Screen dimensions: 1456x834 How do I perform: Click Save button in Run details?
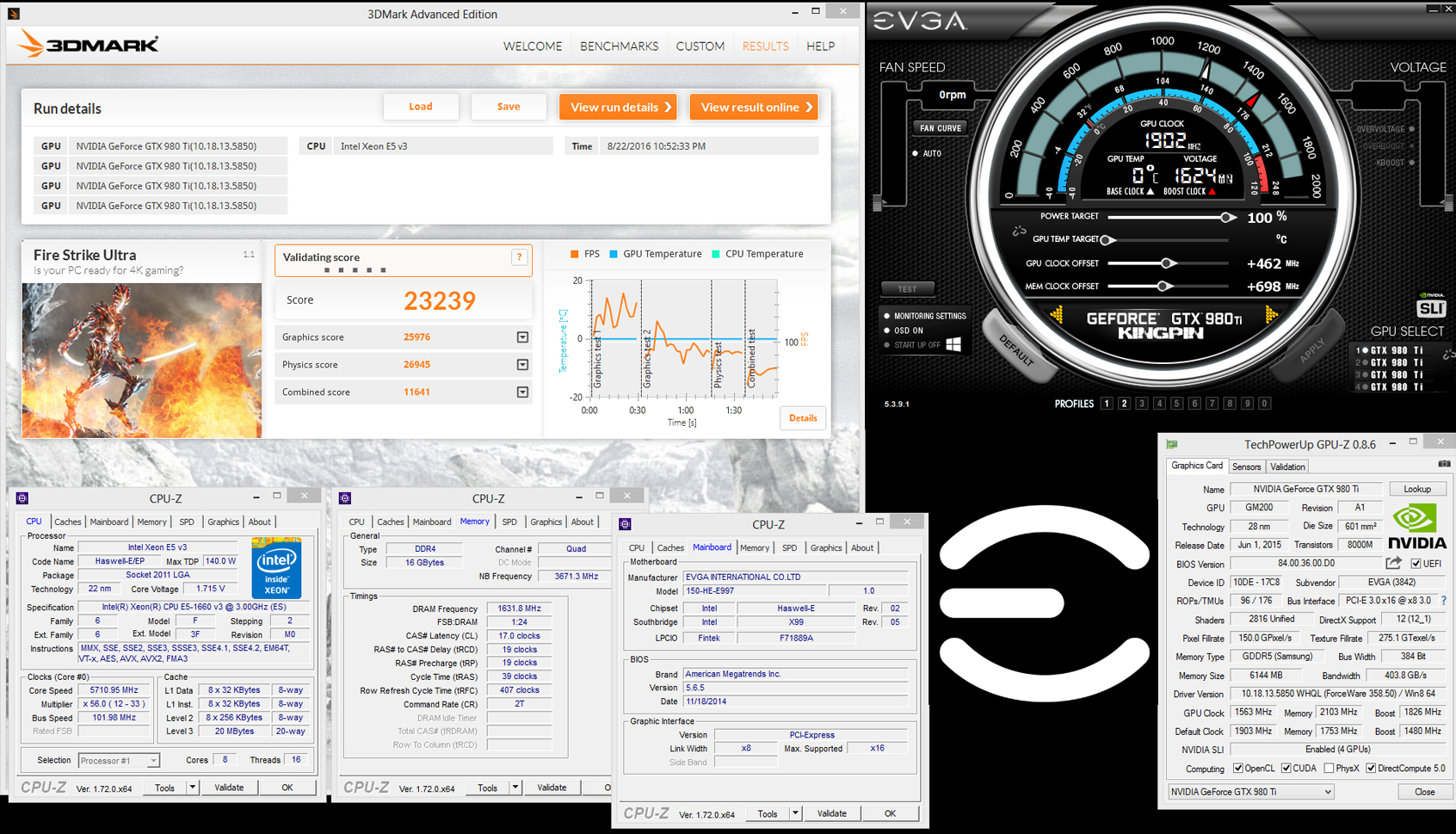pos(509,107)
